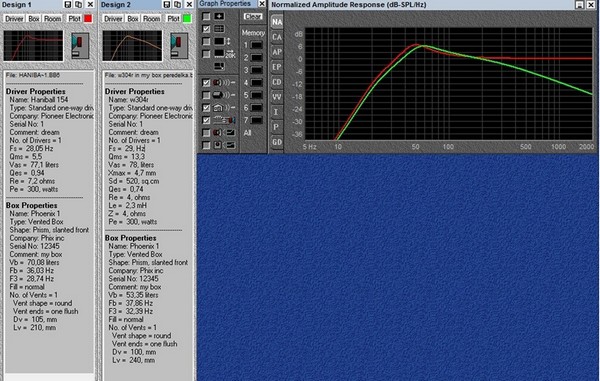Viewport: 600px width, 381px height.
Task: Select memory slot 6 swatch
Action: click(256, 108)
